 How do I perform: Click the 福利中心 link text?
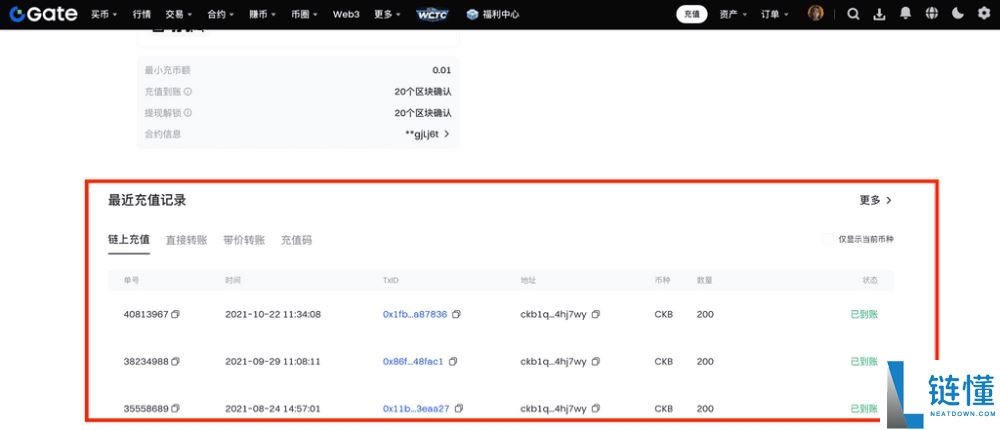coord(501,14)
